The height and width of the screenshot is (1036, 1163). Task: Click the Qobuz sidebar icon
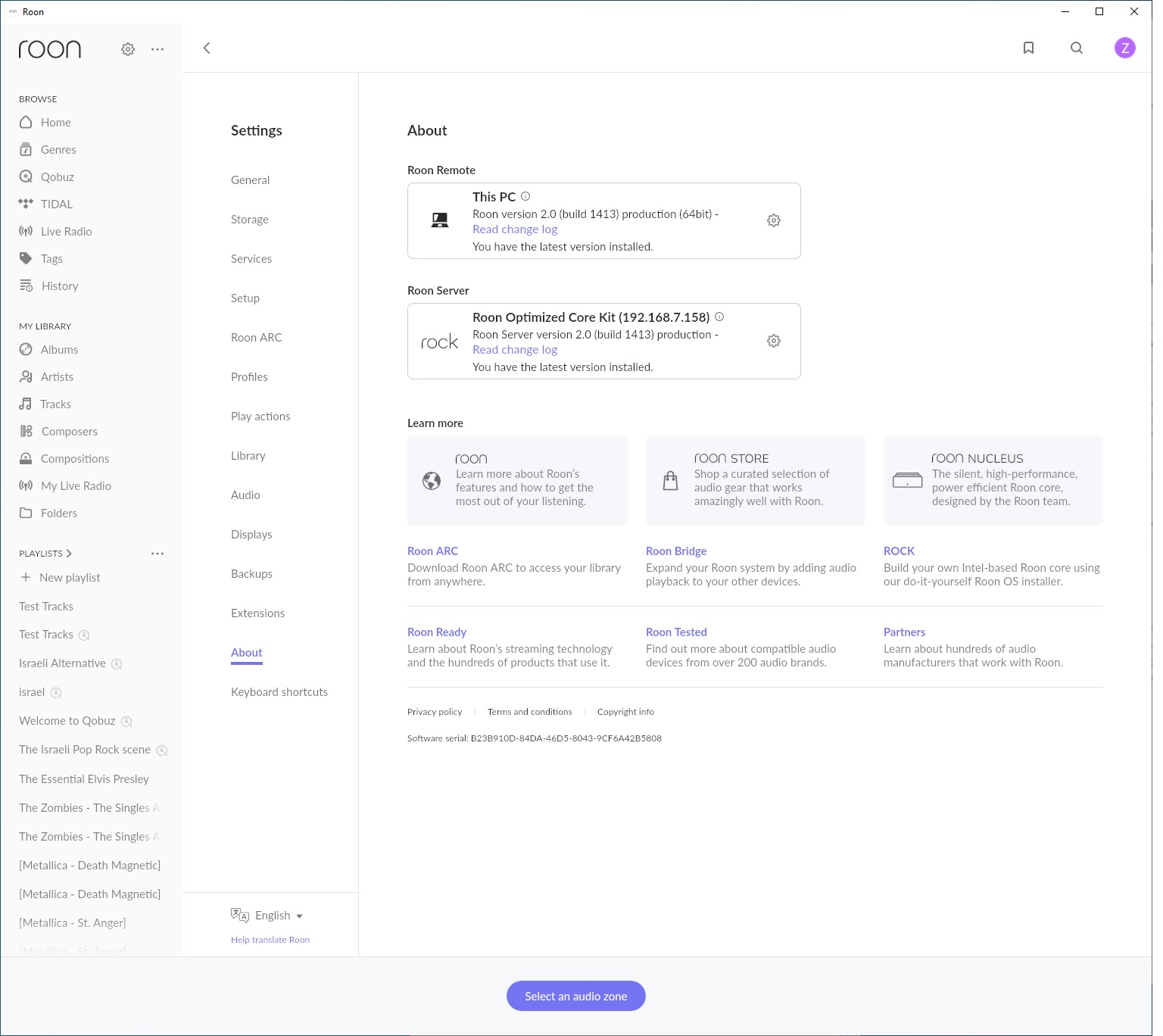26,176
